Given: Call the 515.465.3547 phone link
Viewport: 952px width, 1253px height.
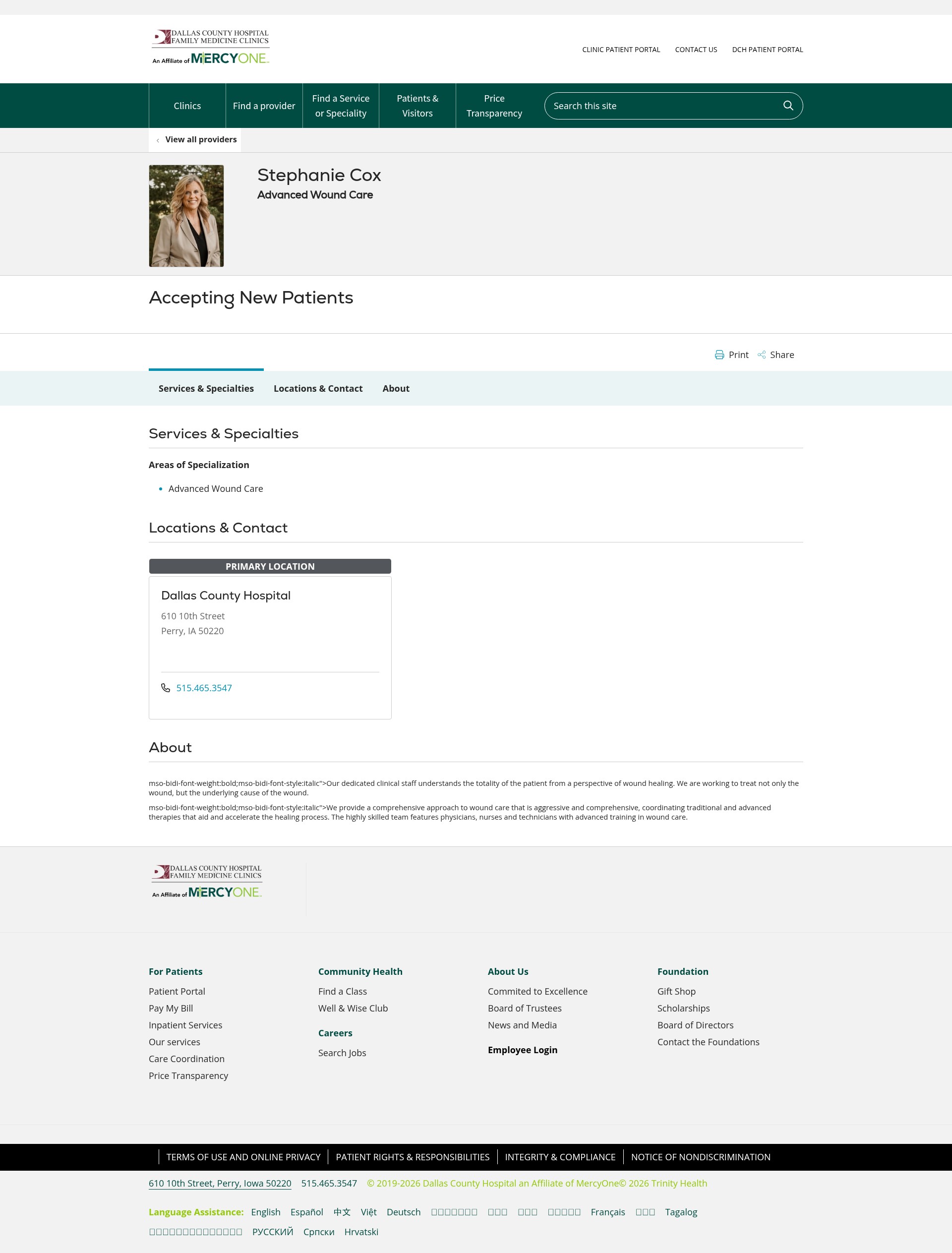Looking at the screenshot, I should click(204, 688).
